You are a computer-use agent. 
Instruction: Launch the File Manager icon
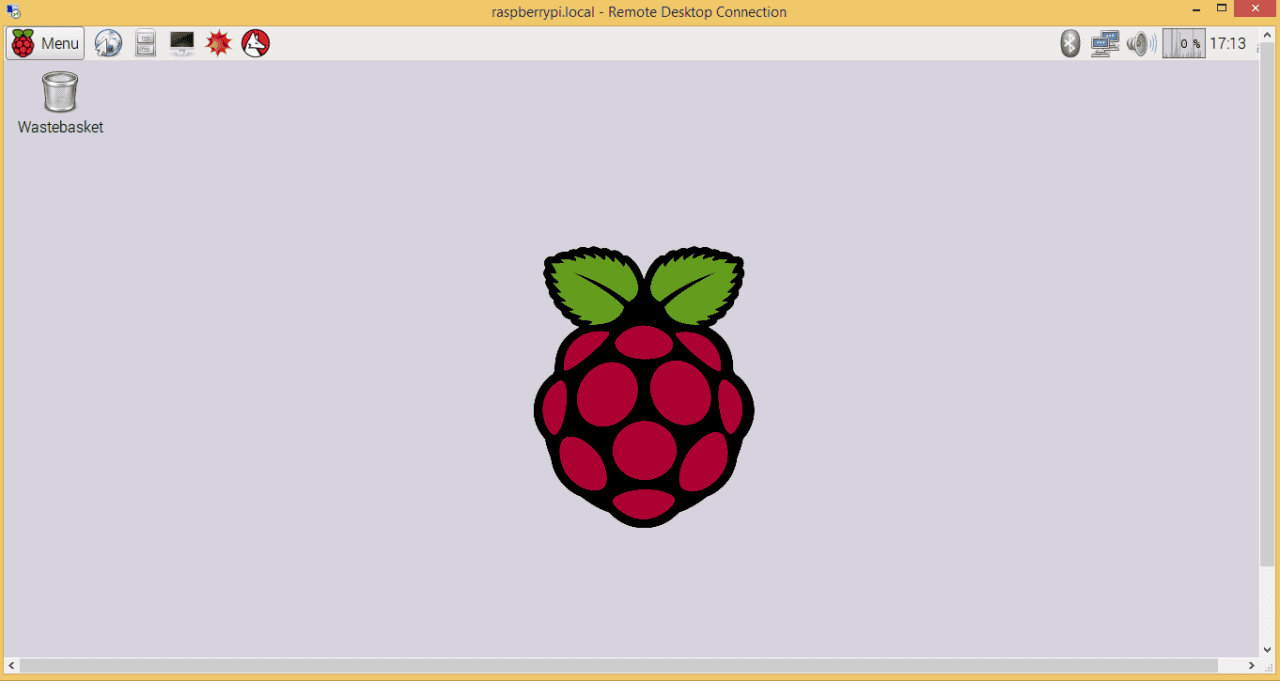145,43
